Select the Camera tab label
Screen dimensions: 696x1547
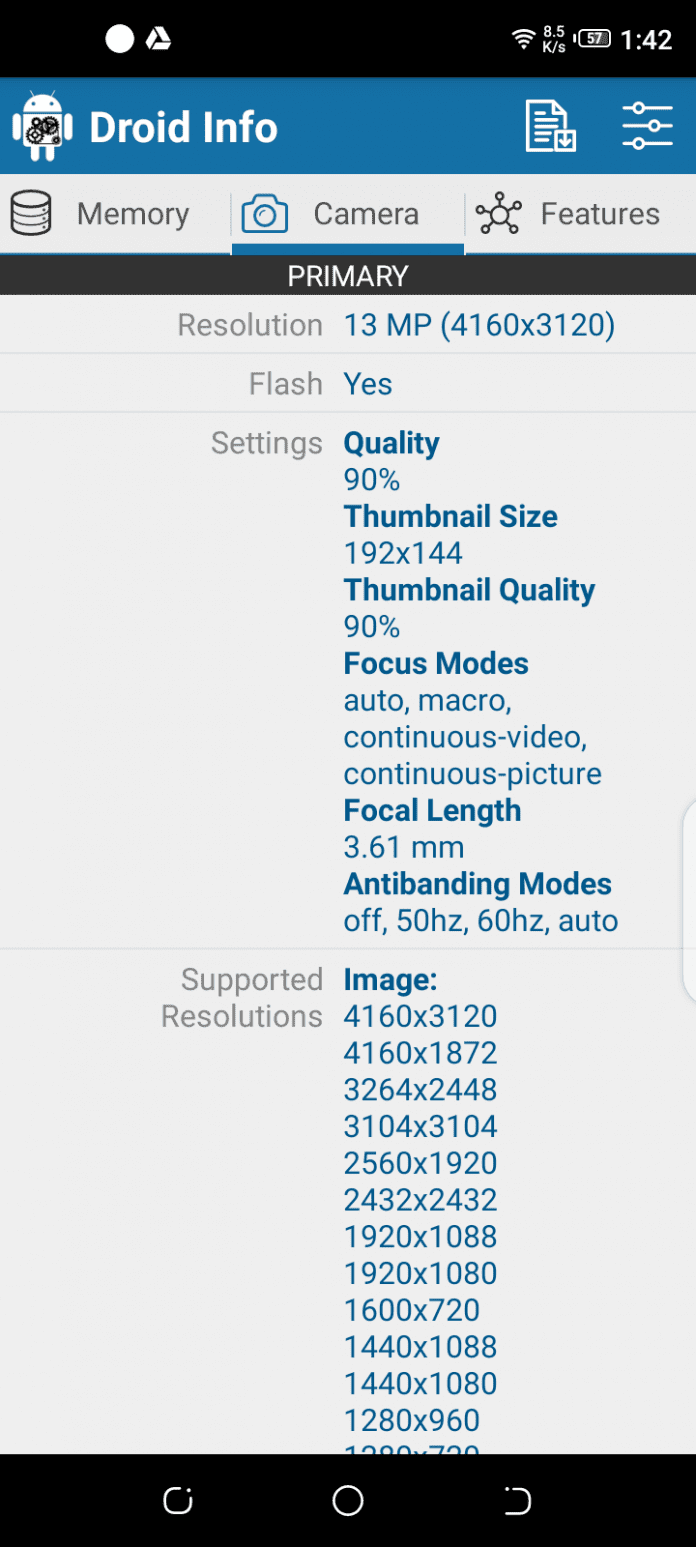coord(366,214)
